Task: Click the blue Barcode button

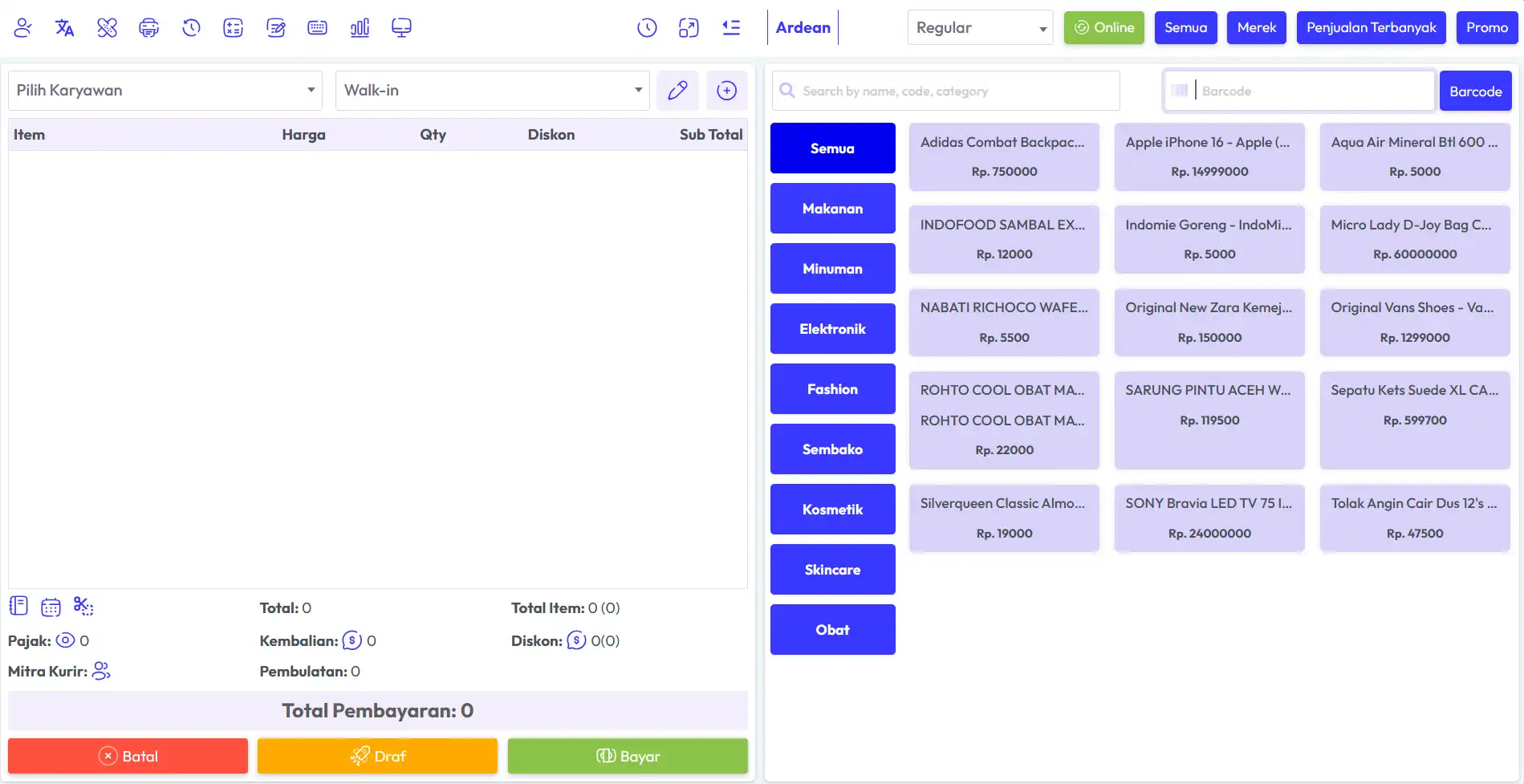Action: click(1476, 91)
